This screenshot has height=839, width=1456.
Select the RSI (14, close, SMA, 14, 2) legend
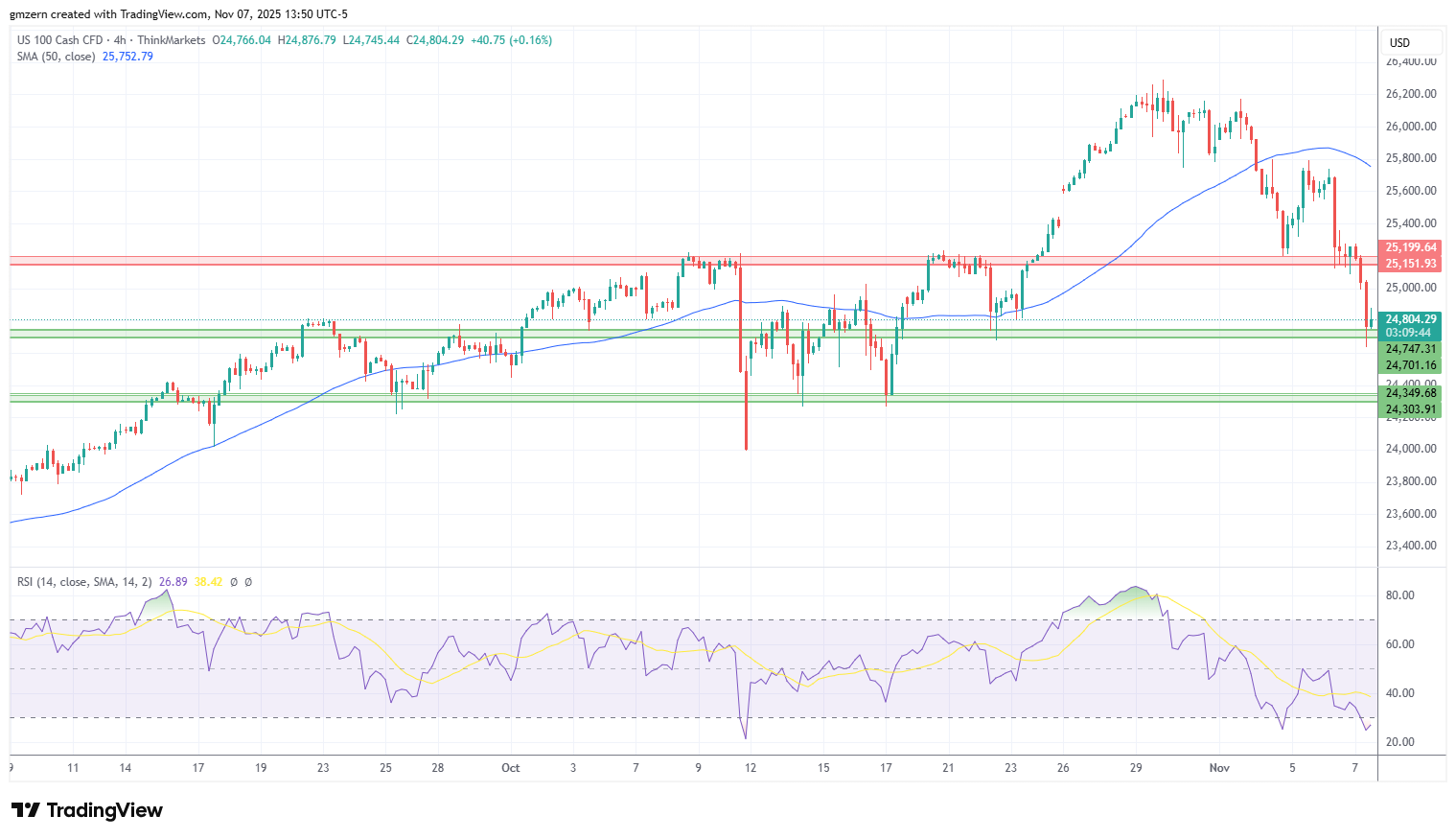click(84, 582)
